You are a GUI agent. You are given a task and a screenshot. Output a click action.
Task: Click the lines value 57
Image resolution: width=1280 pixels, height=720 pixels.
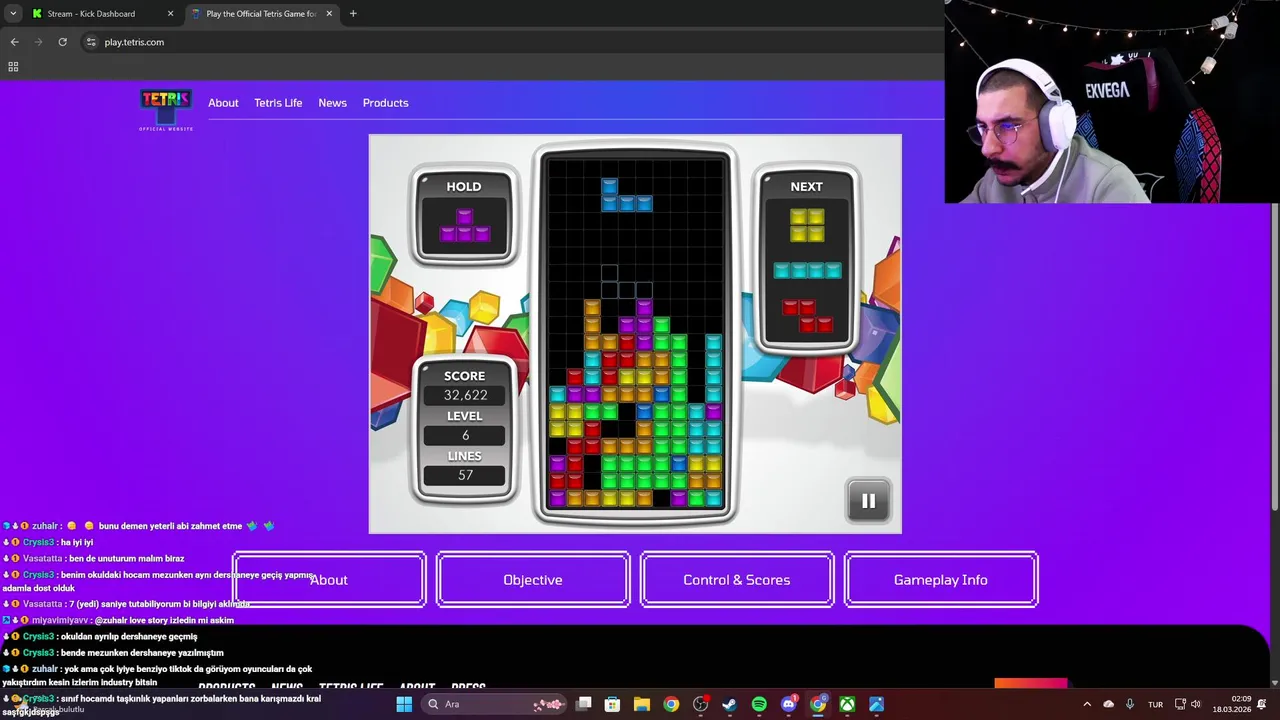click(465, 475)
